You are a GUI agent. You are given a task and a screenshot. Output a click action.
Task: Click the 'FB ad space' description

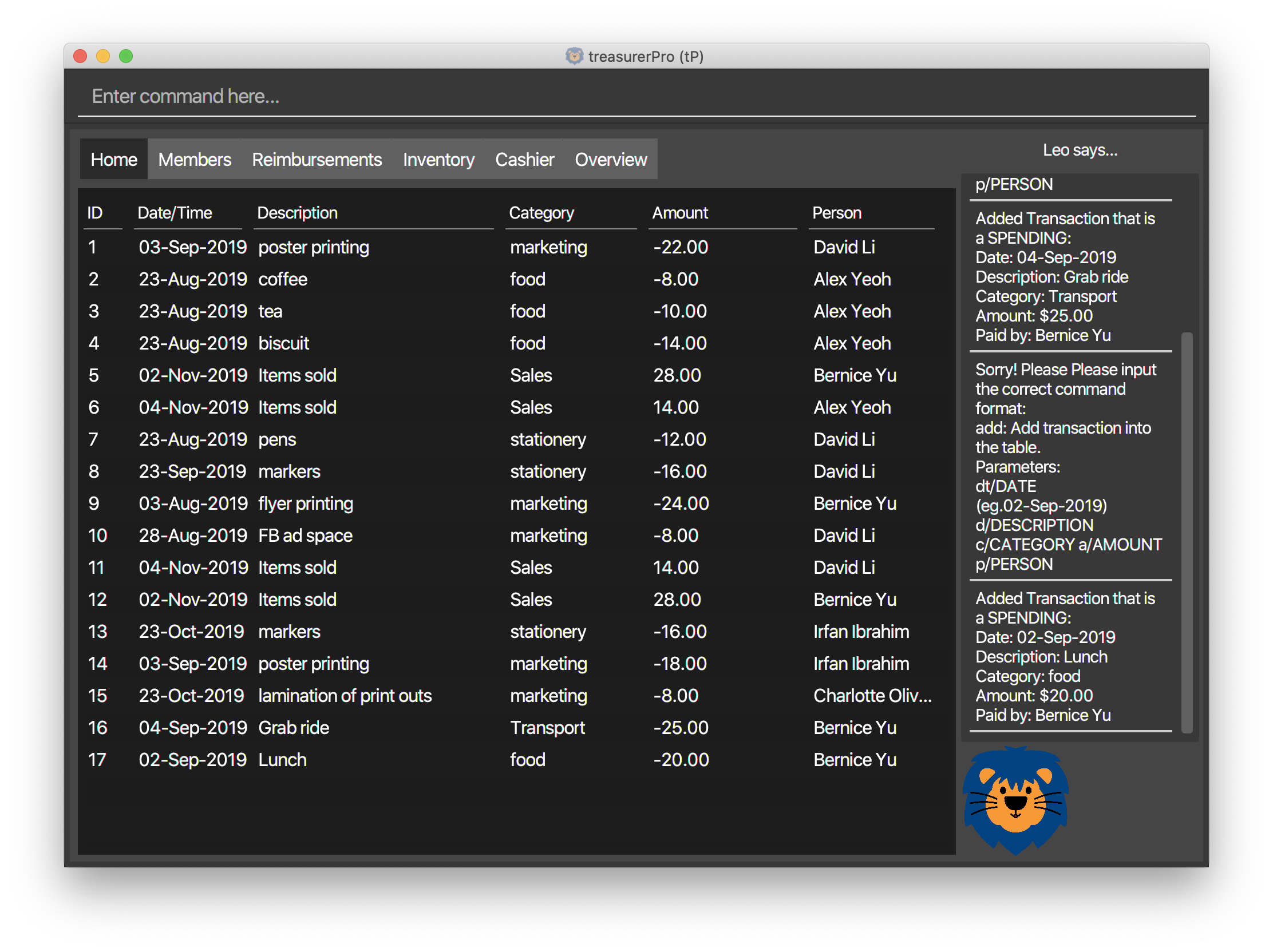[305, 535]
